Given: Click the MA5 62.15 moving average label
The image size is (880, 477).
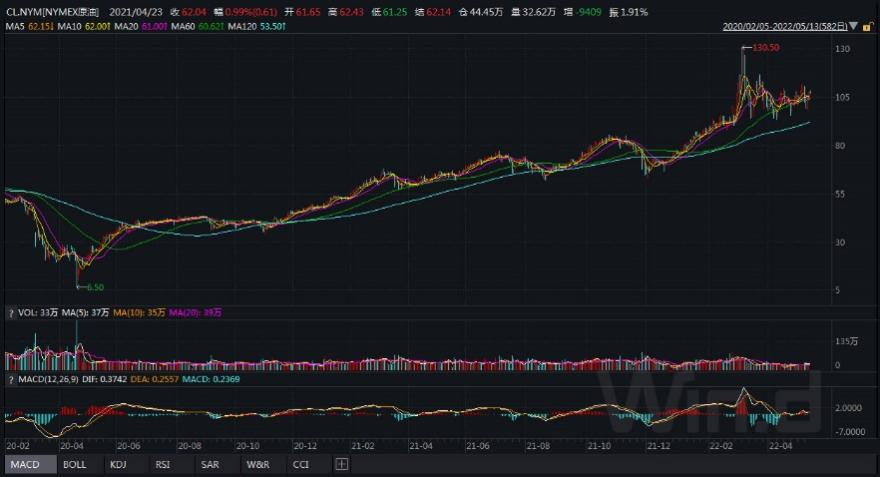Looking at the screenshot, I should tap(29, 26).
